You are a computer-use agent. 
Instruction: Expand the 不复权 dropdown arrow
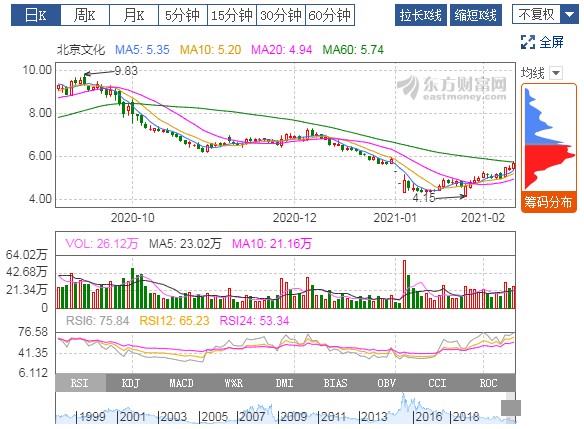569,15
